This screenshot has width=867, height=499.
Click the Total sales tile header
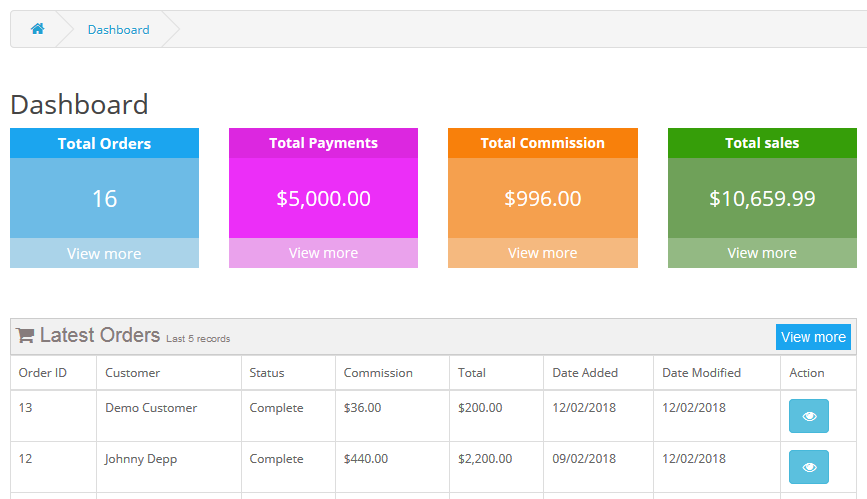pyautogui.click(x=762, y=143)
